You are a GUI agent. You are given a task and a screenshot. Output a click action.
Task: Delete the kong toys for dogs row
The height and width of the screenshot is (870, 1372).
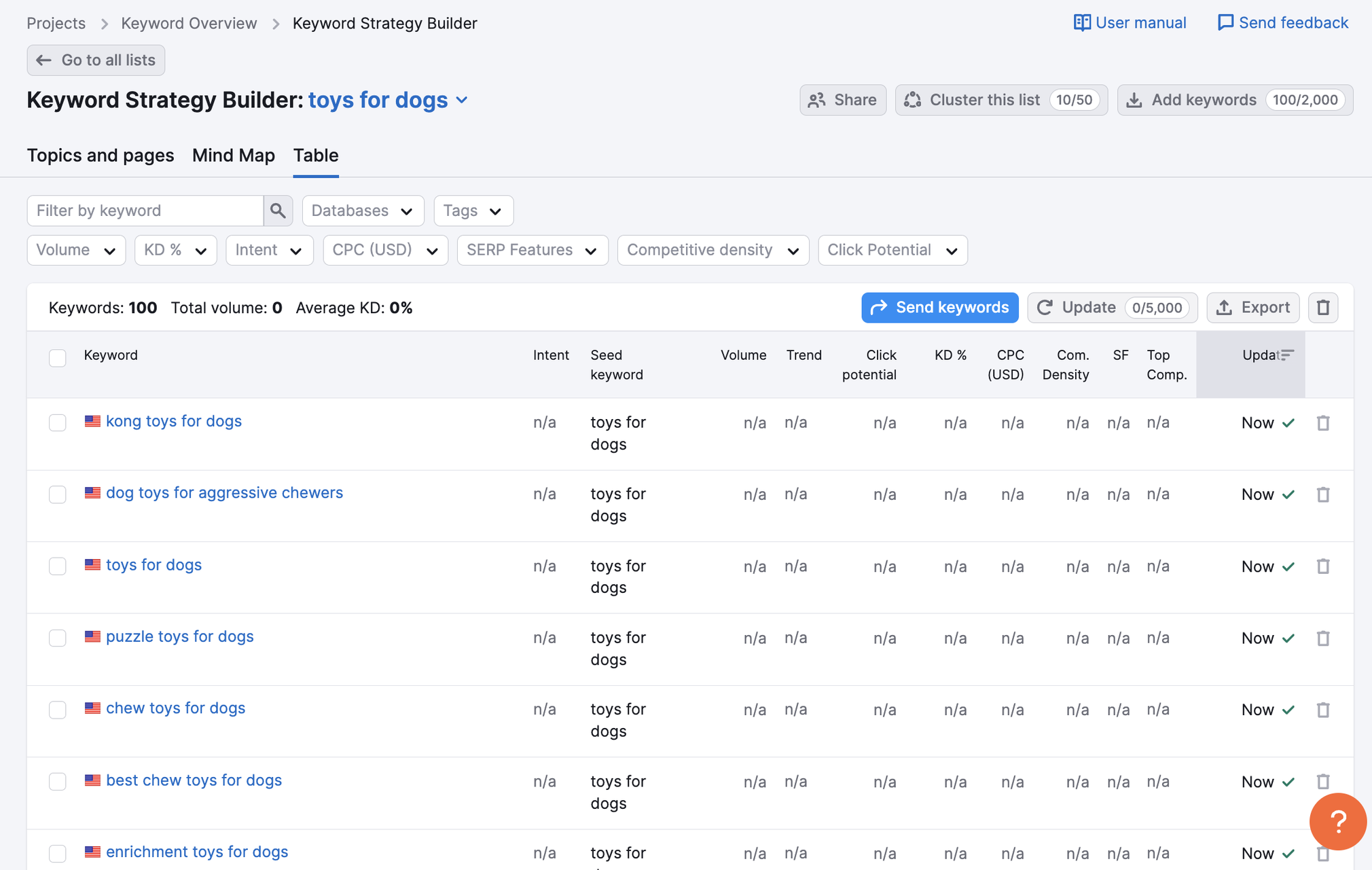(1322, 423)
